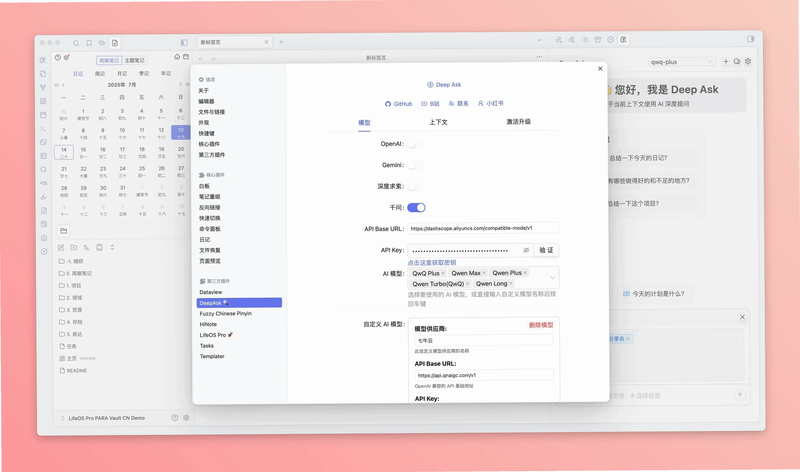Click the 验证 button next to API Key

point(546,250)
